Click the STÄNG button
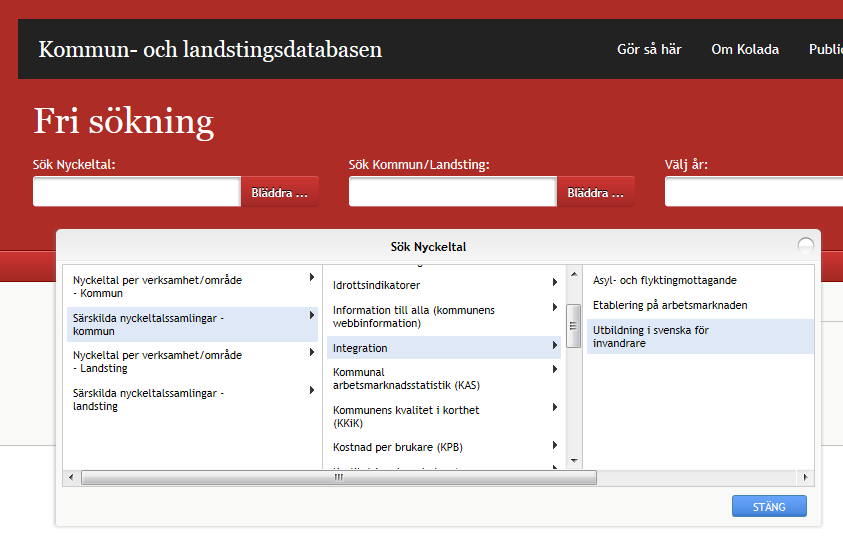843x547 pixels. click(x=769, y=506)
